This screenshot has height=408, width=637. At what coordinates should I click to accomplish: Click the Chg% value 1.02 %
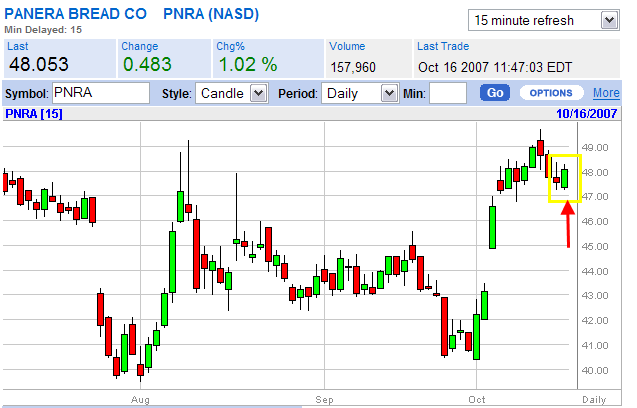point(248,64)
